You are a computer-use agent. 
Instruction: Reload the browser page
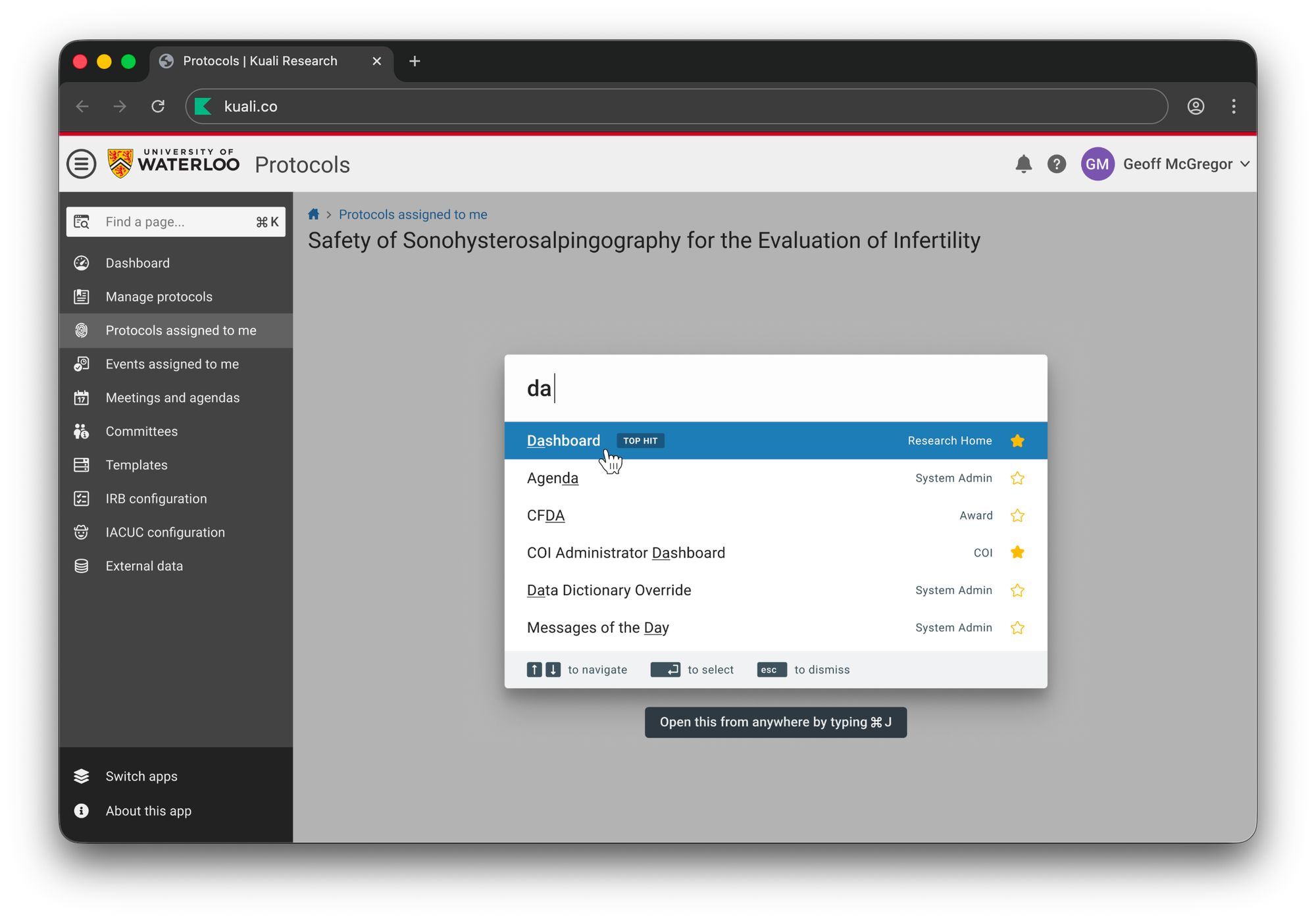pyautogui.click(x=158, y=107)
